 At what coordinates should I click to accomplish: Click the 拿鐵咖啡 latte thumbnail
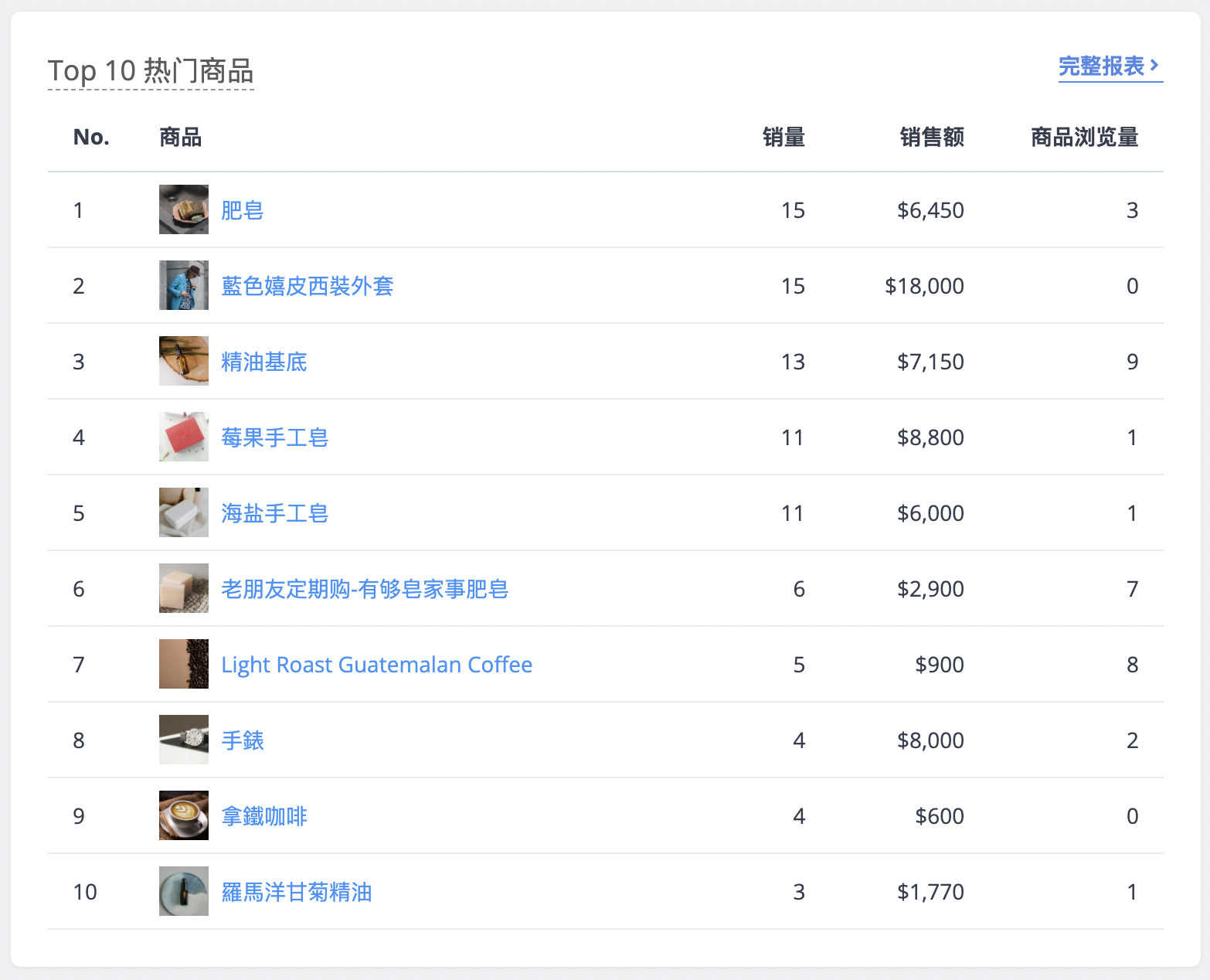click(184, 815)
